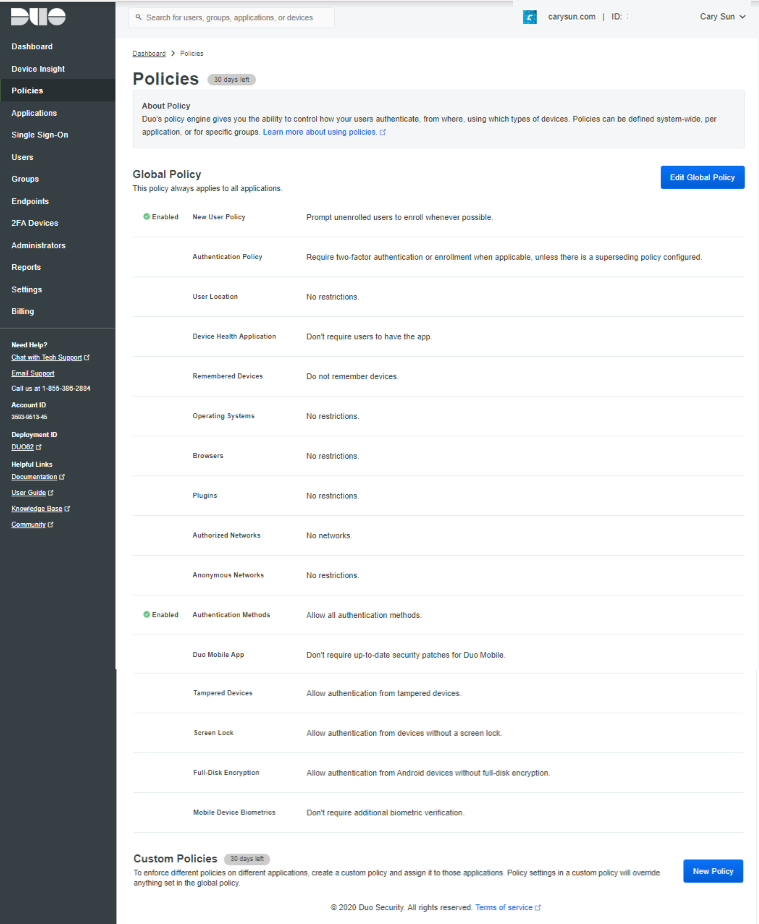Click the Global Policy heading
Viewport: 759px width, 924px height.
point(167,174)
